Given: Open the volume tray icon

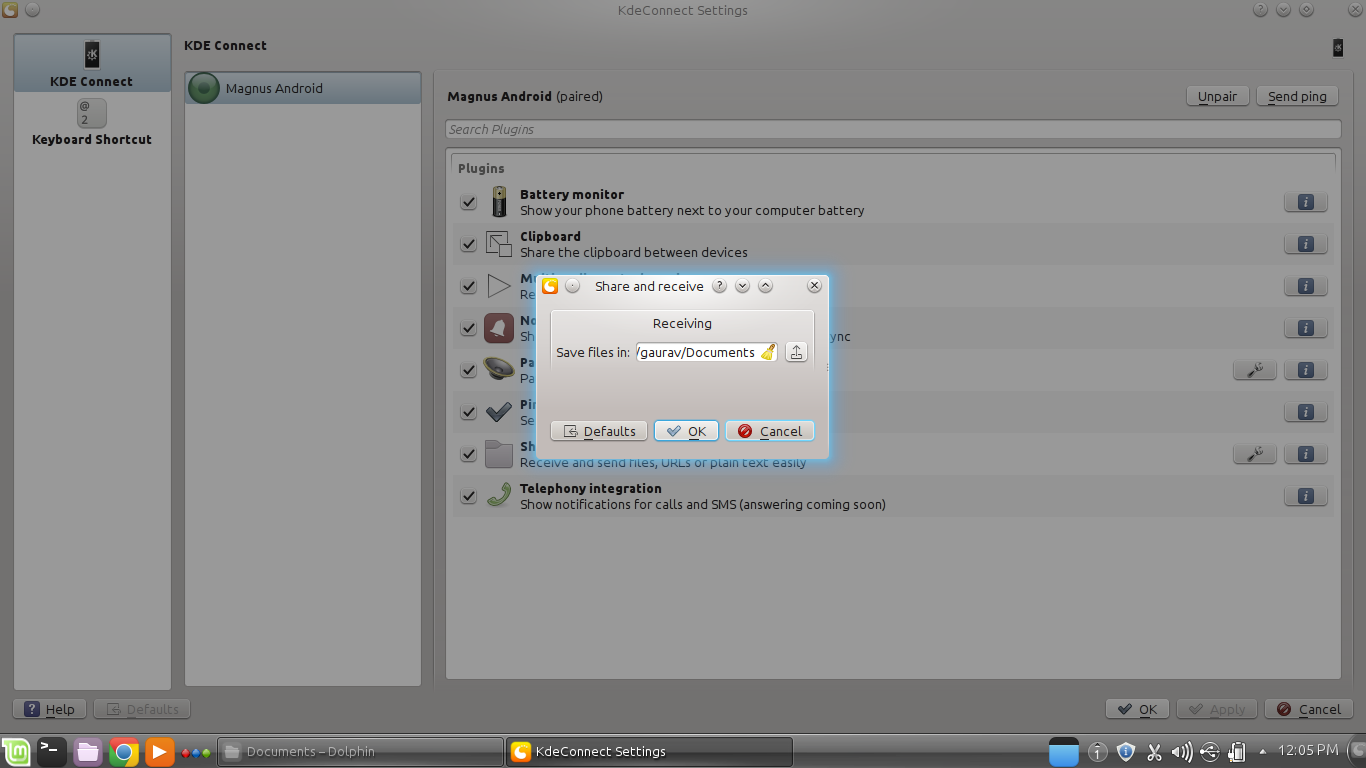Looking at the screenshot, I should coord(1181,752).
